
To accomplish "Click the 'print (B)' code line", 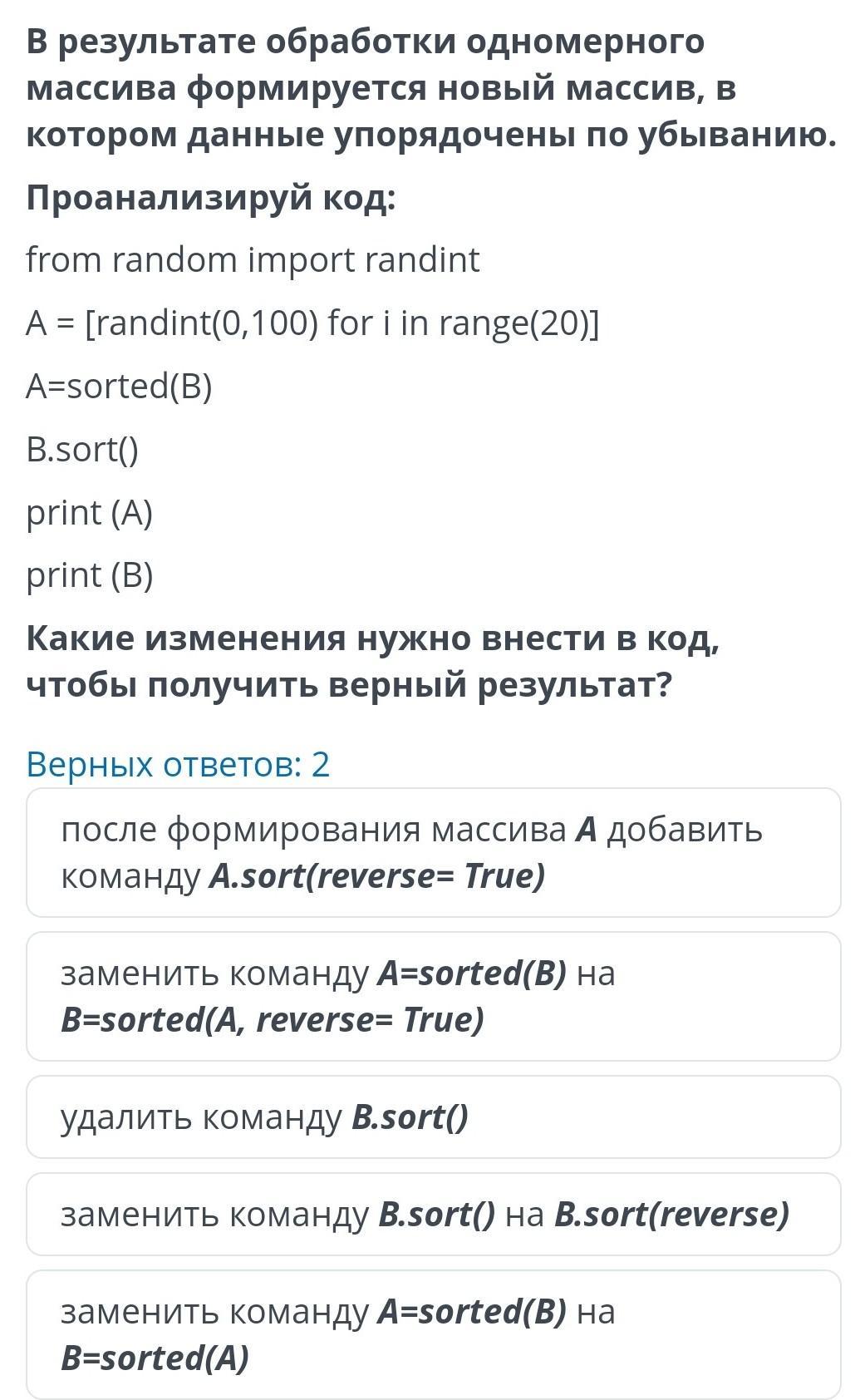I will (x=90, y=575).
